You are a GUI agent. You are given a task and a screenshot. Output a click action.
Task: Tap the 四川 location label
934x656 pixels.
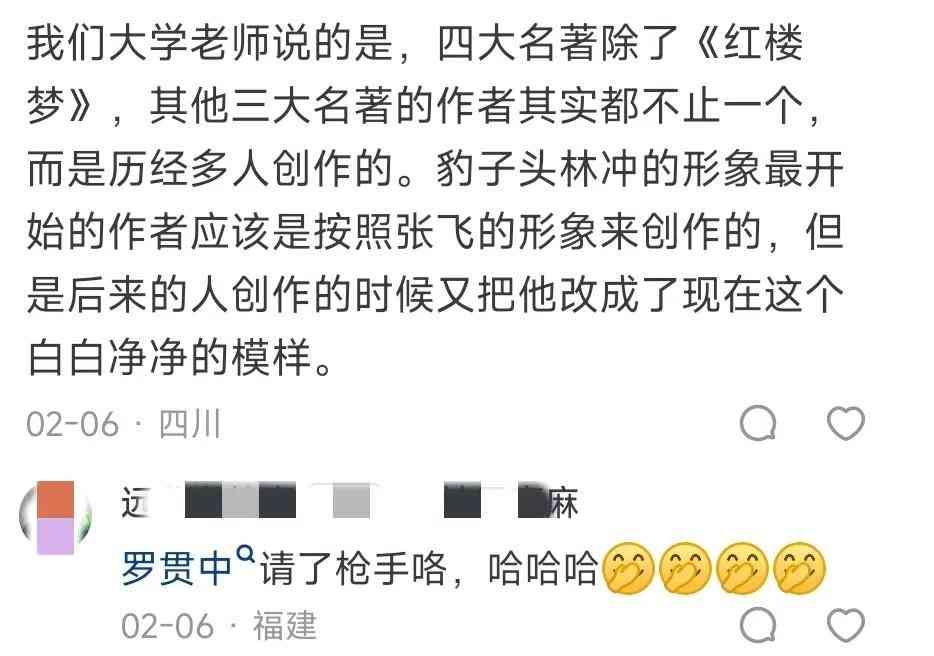(190, 425)
